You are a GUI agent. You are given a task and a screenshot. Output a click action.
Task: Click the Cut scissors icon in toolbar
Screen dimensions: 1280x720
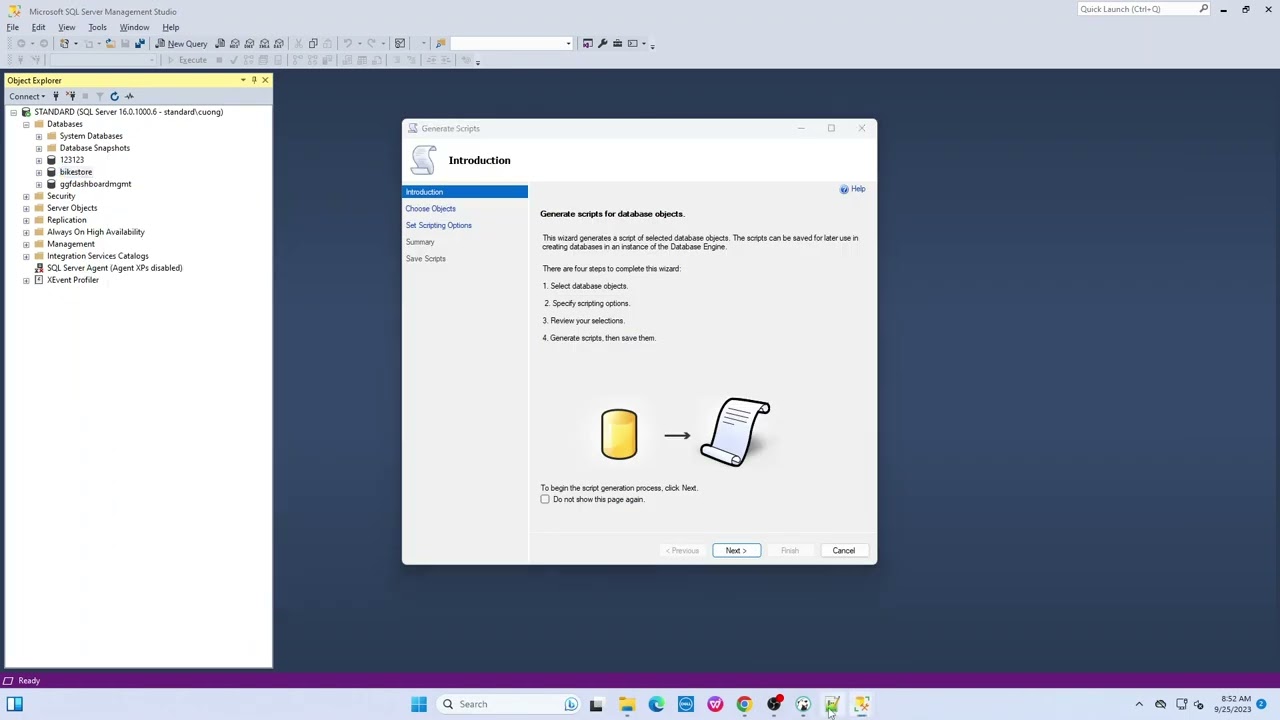point(298,44)
